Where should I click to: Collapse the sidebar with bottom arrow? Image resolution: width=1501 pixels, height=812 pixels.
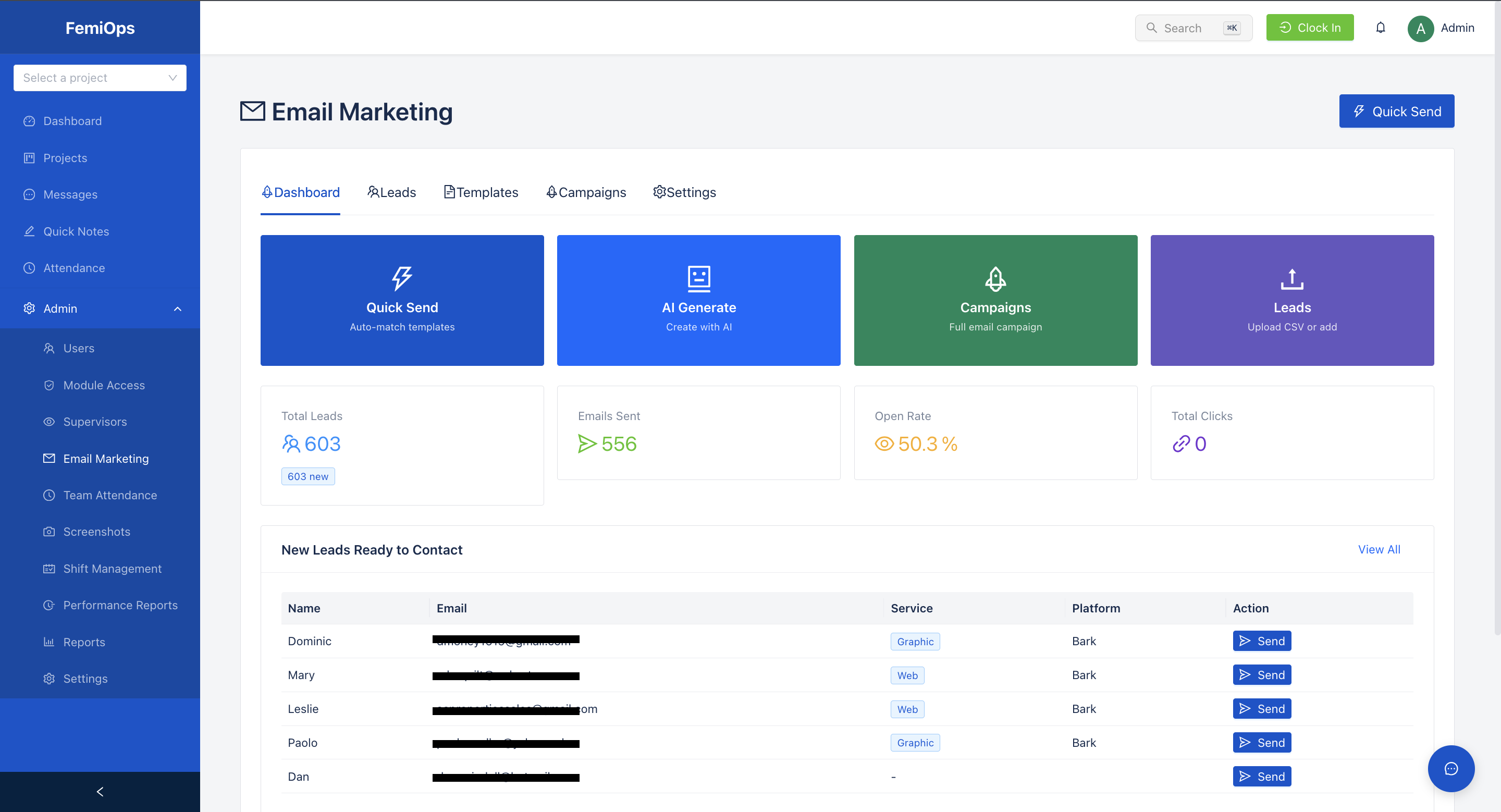100,791
